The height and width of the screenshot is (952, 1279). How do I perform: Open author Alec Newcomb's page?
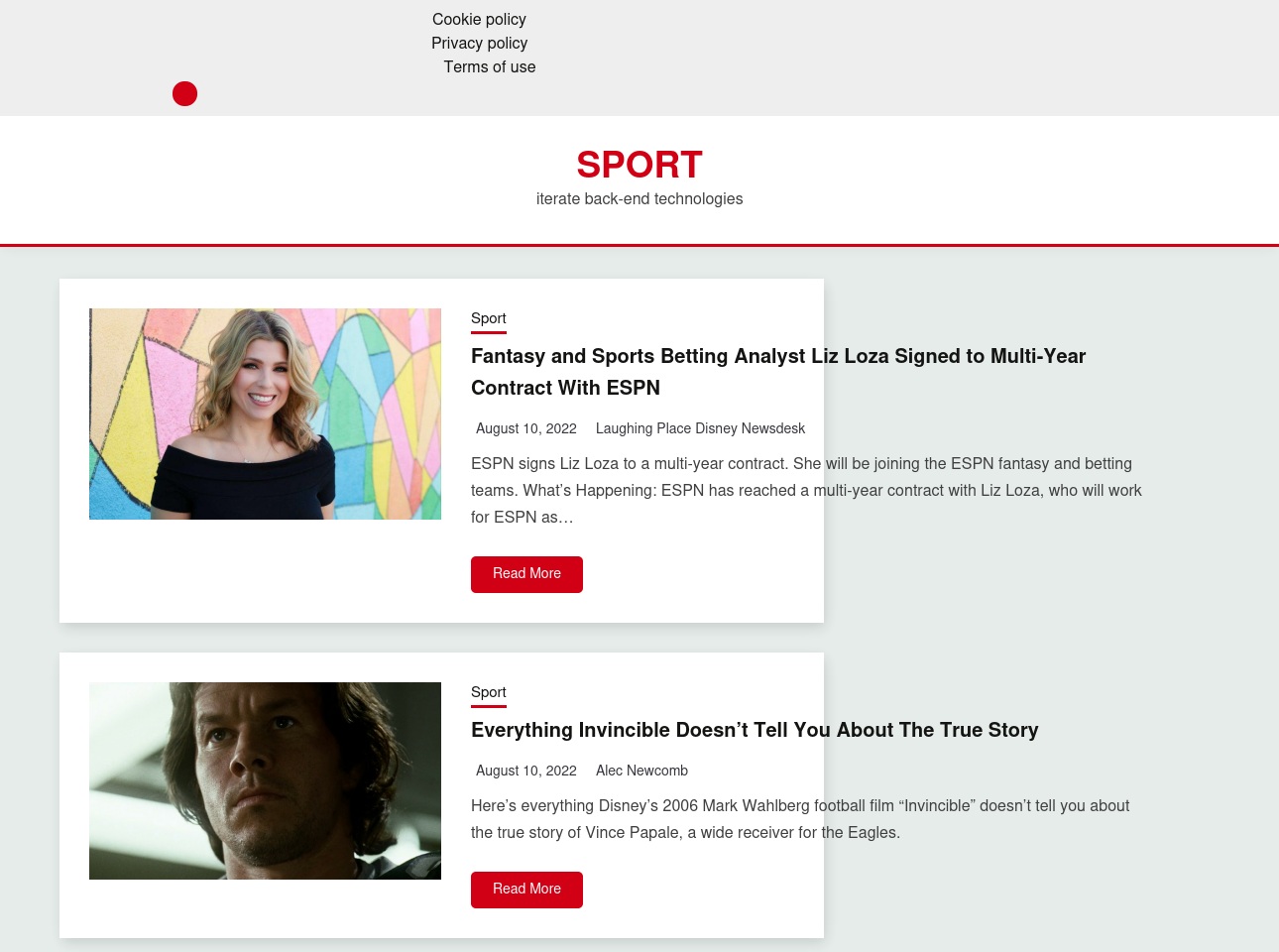click(x=641, y=772)
